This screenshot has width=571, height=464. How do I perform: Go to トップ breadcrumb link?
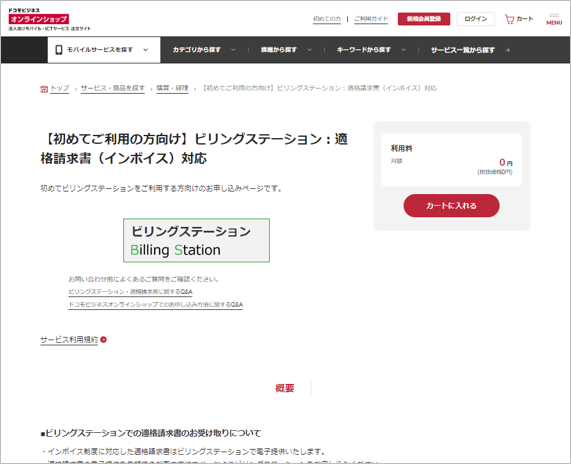(x=59, y=89)
